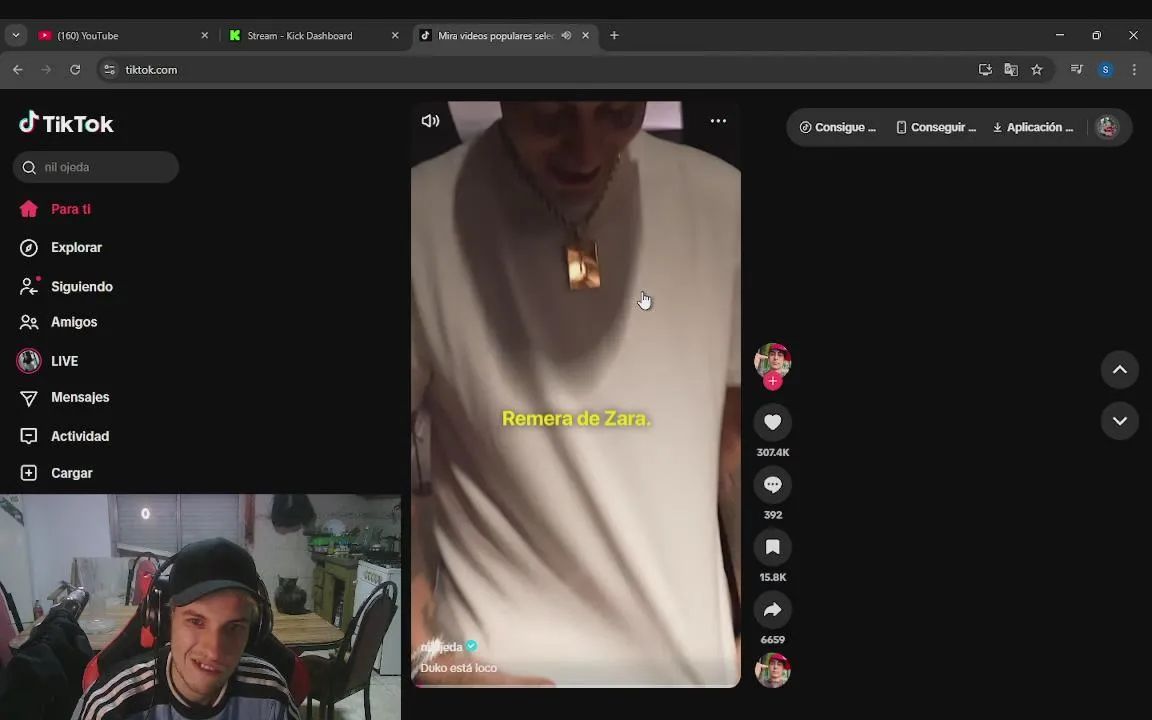1152x720 pixels.
Task: Close the Kick Dashboard tab
Action: click(x=395, y=35)
